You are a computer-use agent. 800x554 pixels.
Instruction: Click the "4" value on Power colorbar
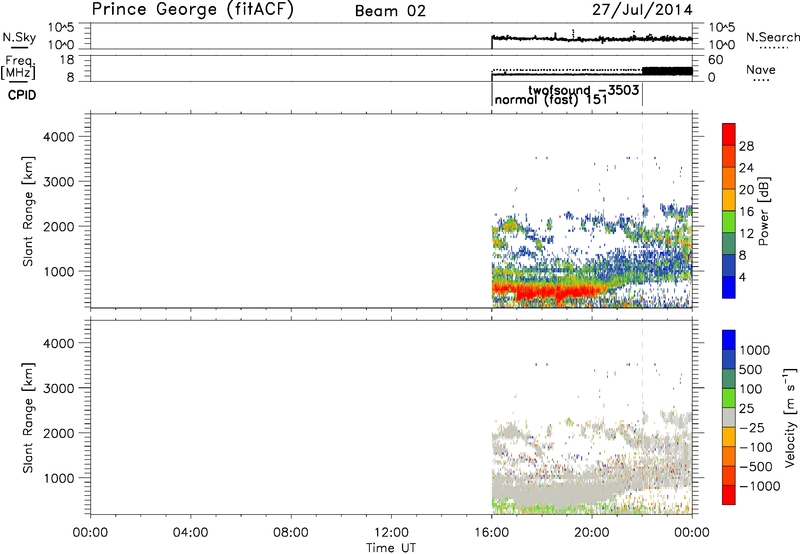742,277
